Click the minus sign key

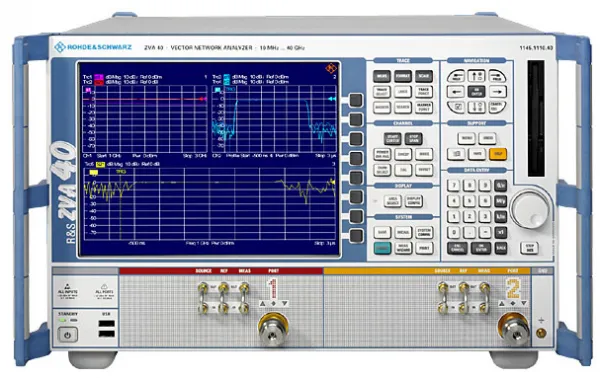click(x=485, y=232)
